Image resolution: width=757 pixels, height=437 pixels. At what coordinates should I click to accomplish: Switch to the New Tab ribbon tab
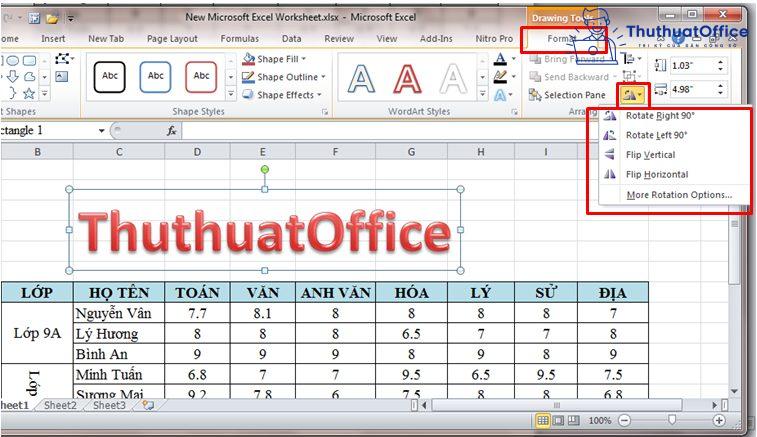pyautogui.click(x=106, y=39)
